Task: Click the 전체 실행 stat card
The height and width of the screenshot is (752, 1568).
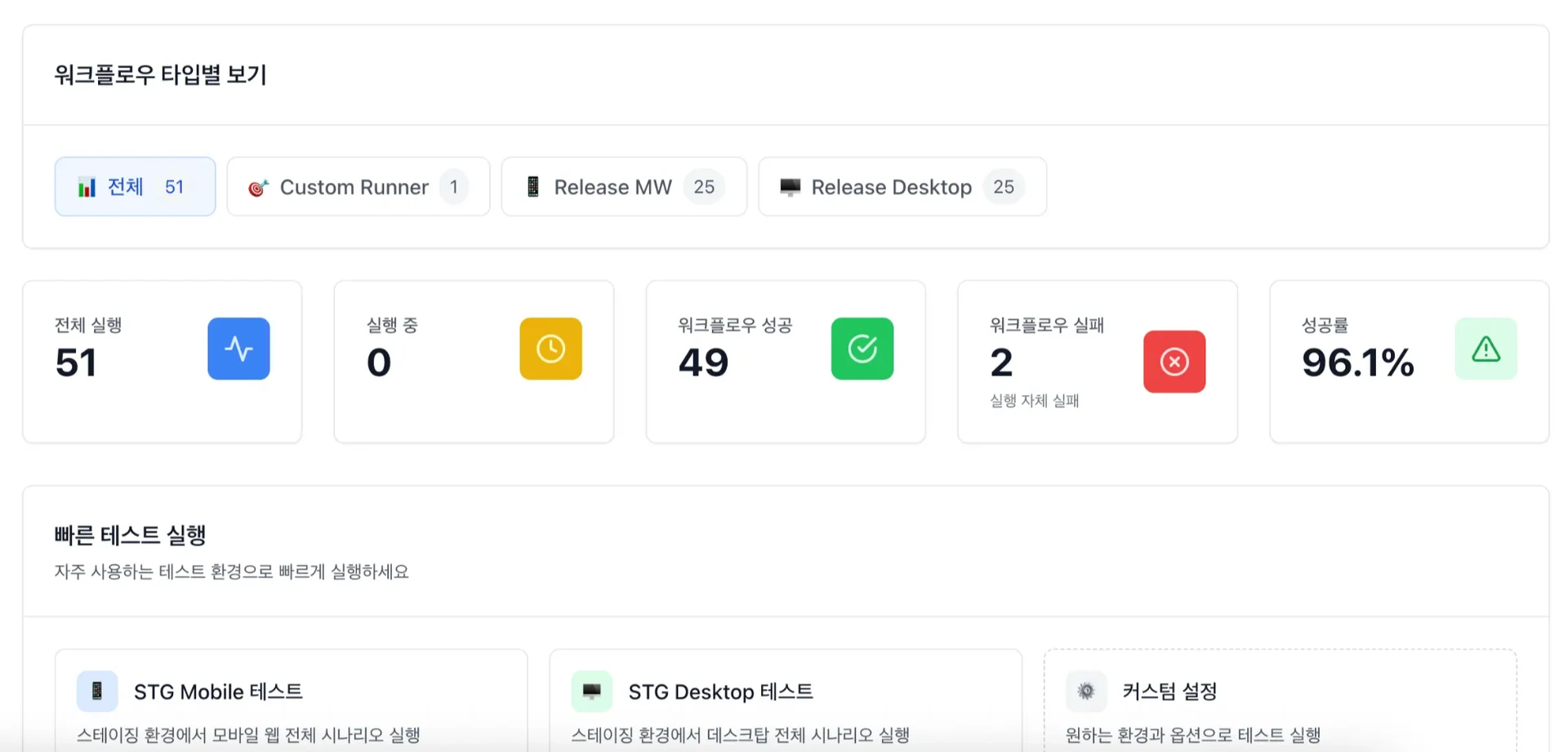Action: tap(162, 362)
